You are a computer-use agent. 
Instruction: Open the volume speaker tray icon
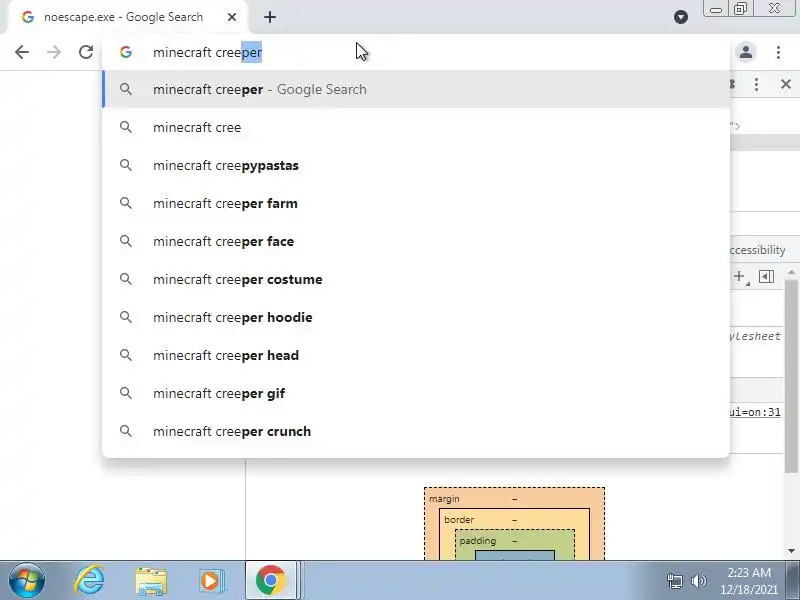pyautogui.click(x=698, y=581)
